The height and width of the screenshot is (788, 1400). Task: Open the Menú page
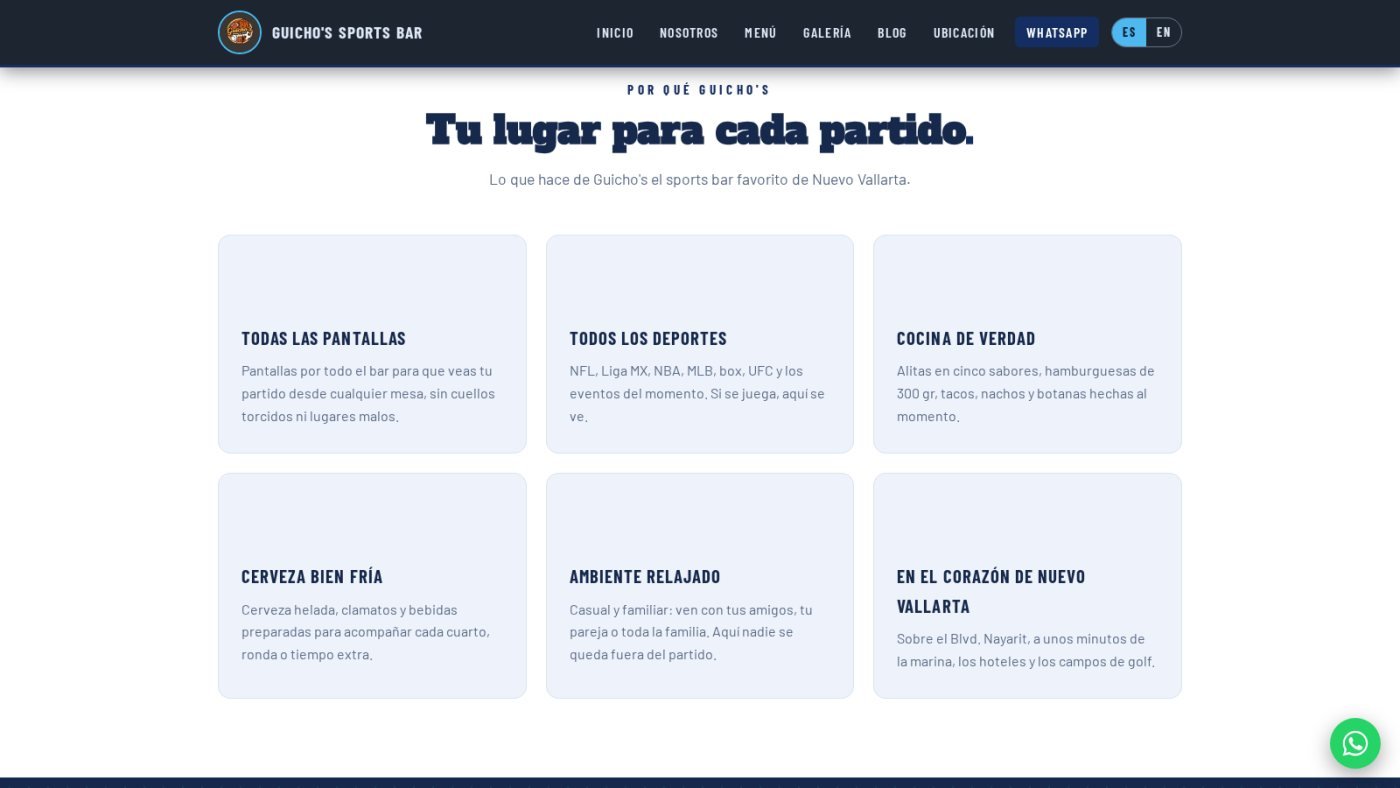pos(761,33)
